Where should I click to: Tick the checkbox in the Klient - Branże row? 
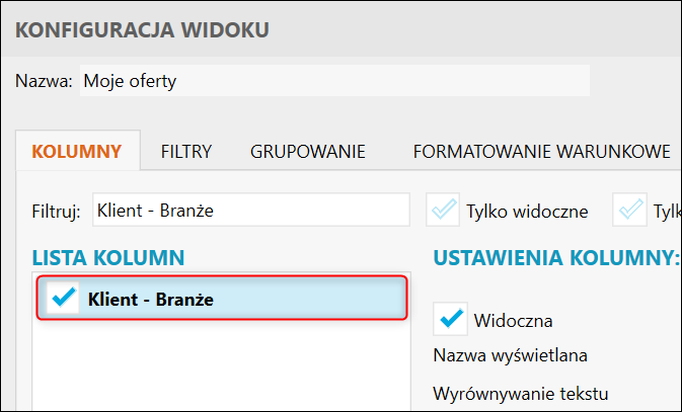pyautogui.click(x=62, y=299)
